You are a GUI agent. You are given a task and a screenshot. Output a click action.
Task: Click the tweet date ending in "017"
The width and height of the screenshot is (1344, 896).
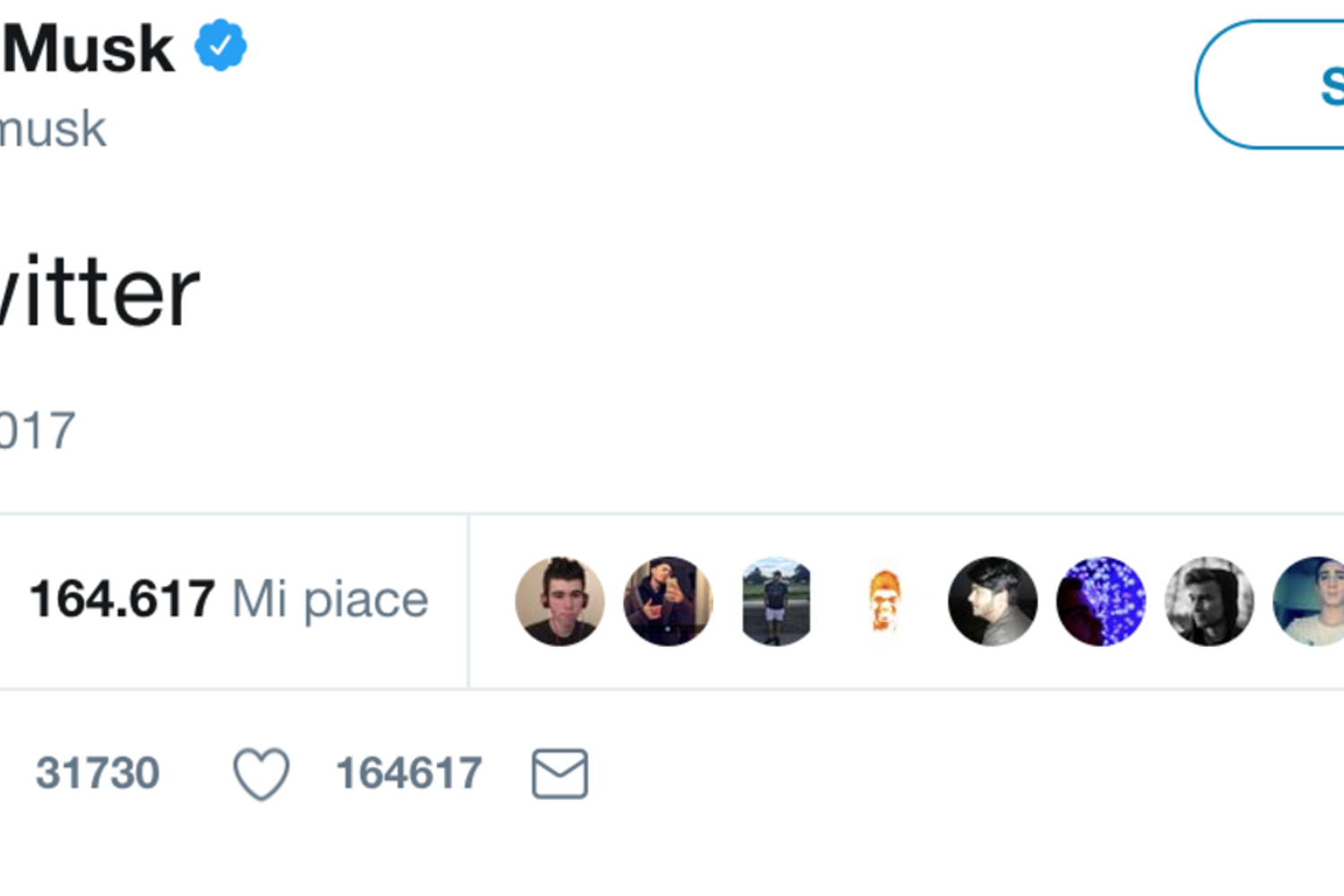[x=37, y=431]
